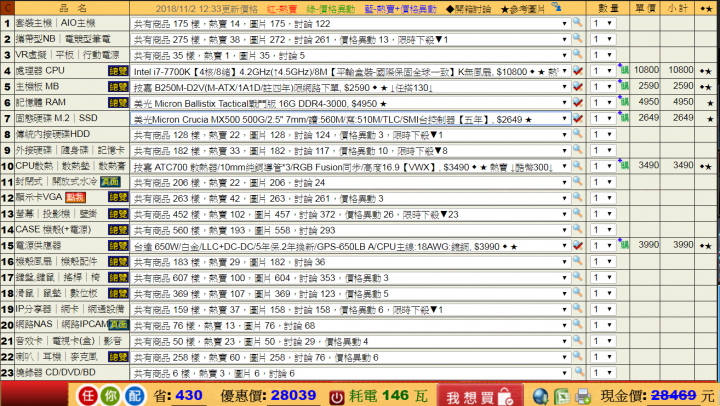This screenshot has width=720, height=406.
Task: Click the 點我 badge next to 顯示卡VGA
Action: tap(75, 197)
